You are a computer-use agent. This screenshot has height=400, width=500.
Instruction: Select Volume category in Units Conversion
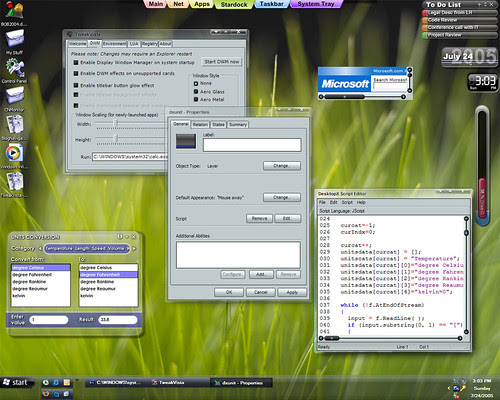[117, 249]
